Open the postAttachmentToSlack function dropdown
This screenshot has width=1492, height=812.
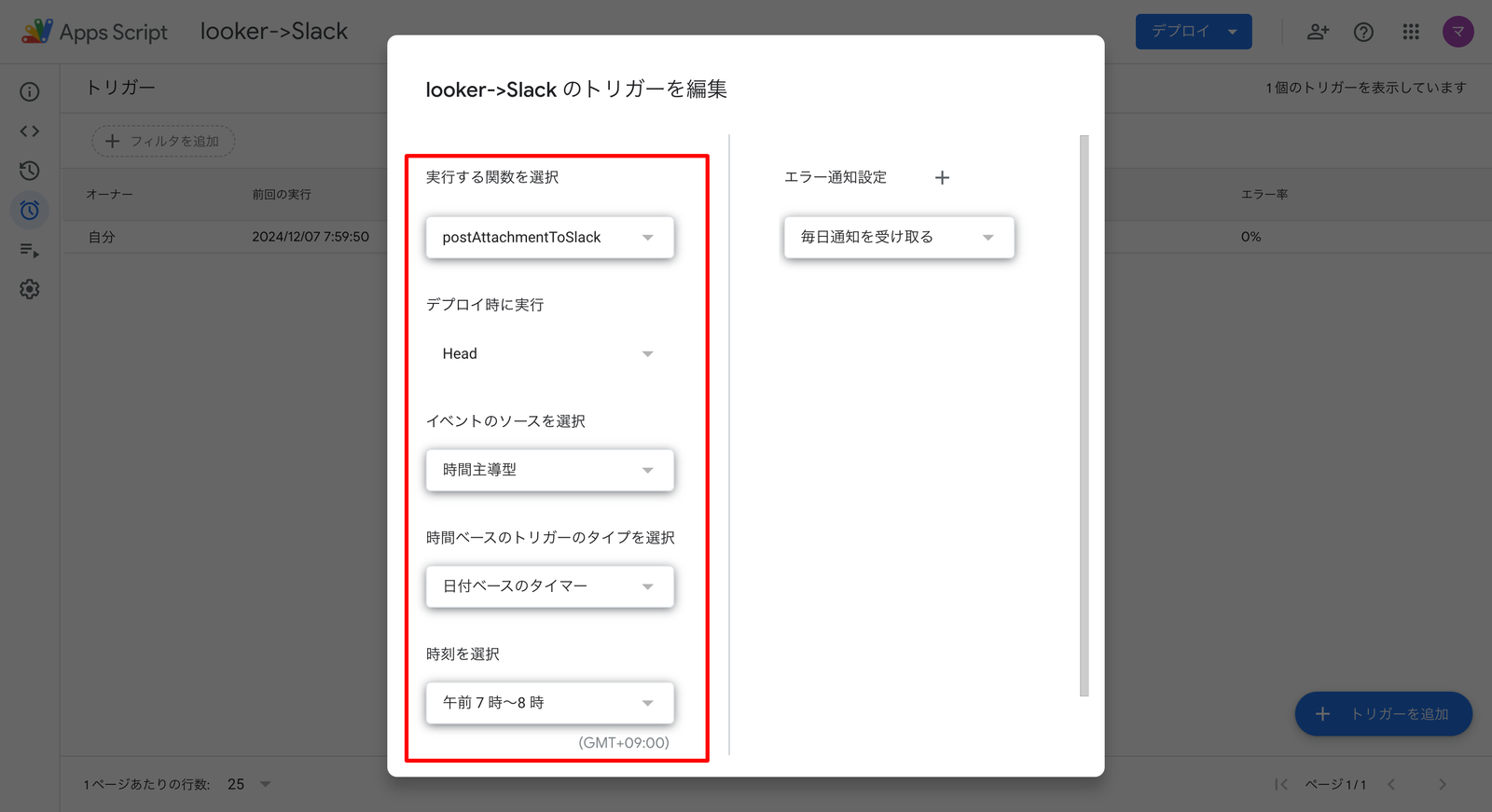tap(550, 237)
